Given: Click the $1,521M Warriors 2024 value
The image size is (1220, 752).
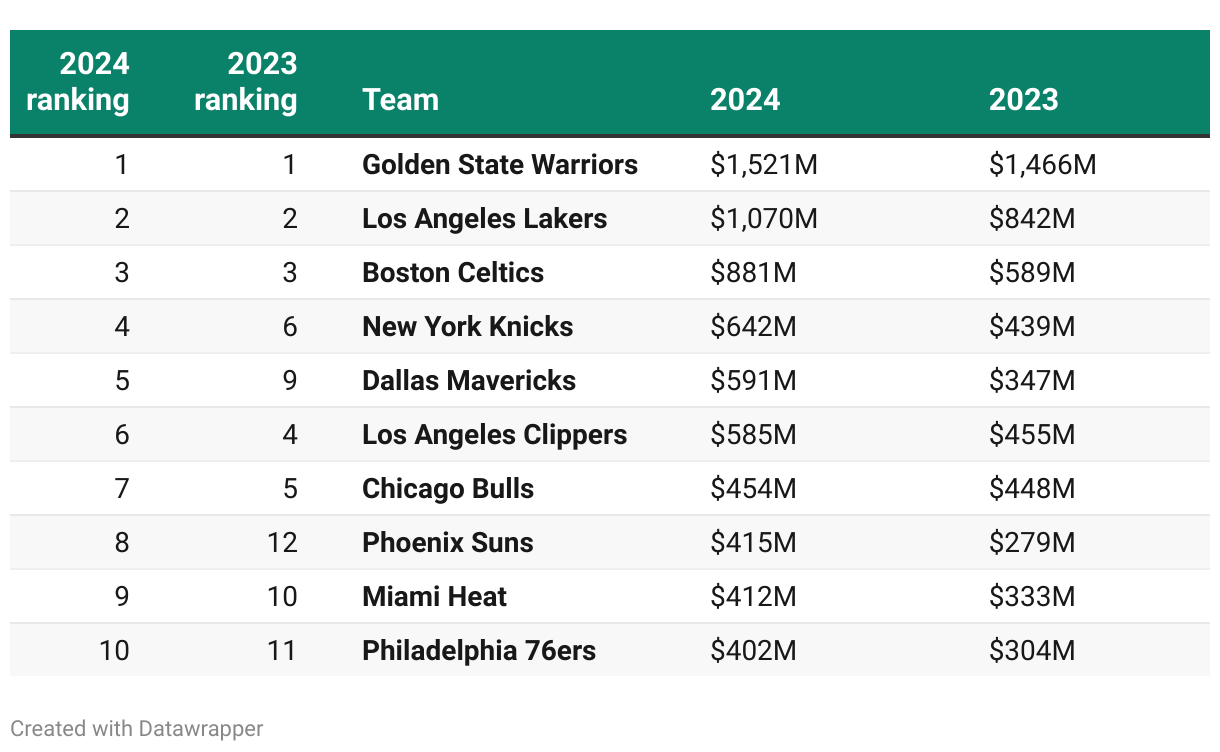Looking at the screenshot, I should click(764, 164).
